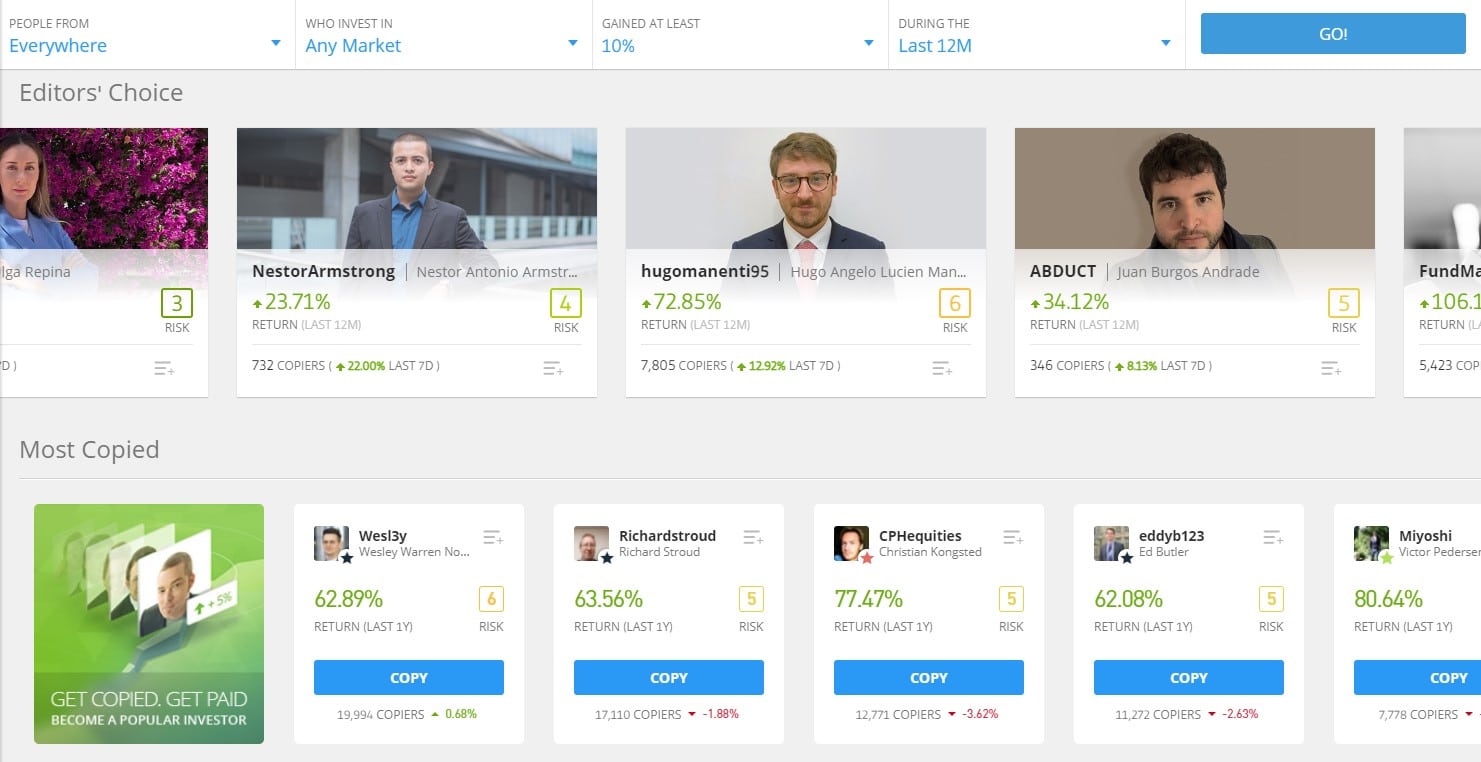Copy Richardstroud's portfolio

click(669, 677)
